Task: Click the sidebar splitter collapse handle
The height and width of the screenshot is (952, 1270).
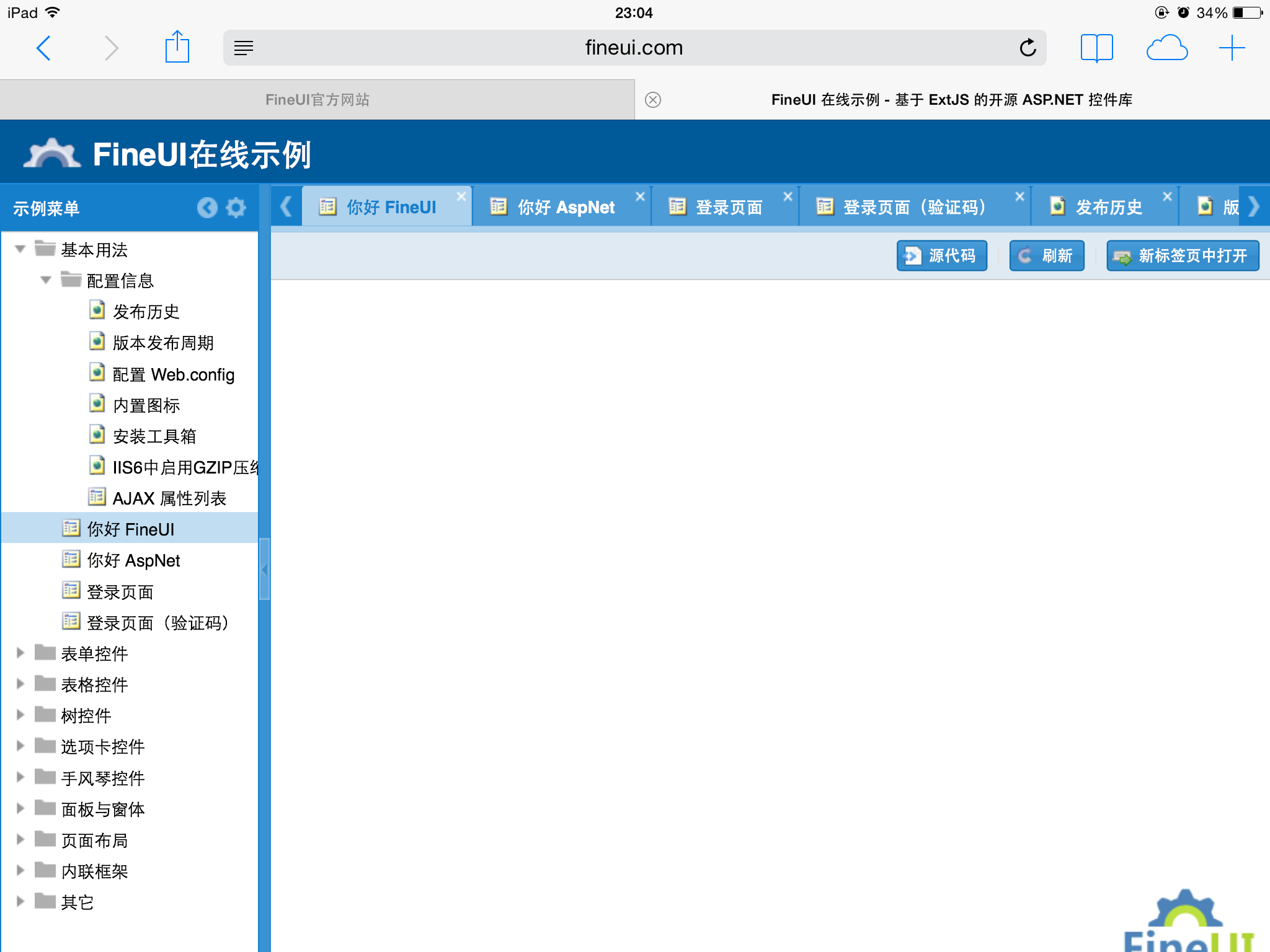Action: [x=265, y=569]
